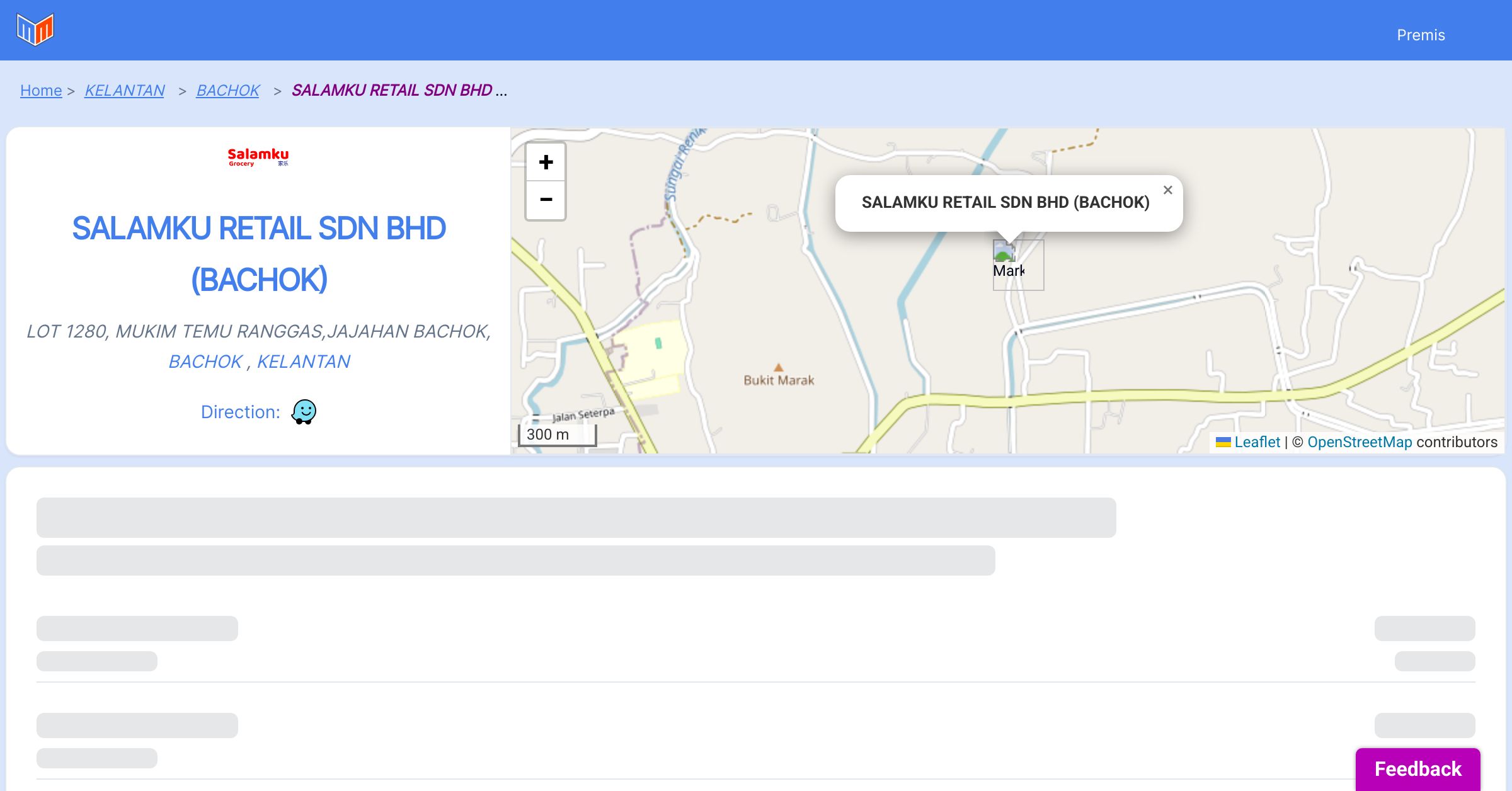The width and height of the screenshot is (1512, 791).
Task: Open the Premis menu item
Action: pos(1421,35)
